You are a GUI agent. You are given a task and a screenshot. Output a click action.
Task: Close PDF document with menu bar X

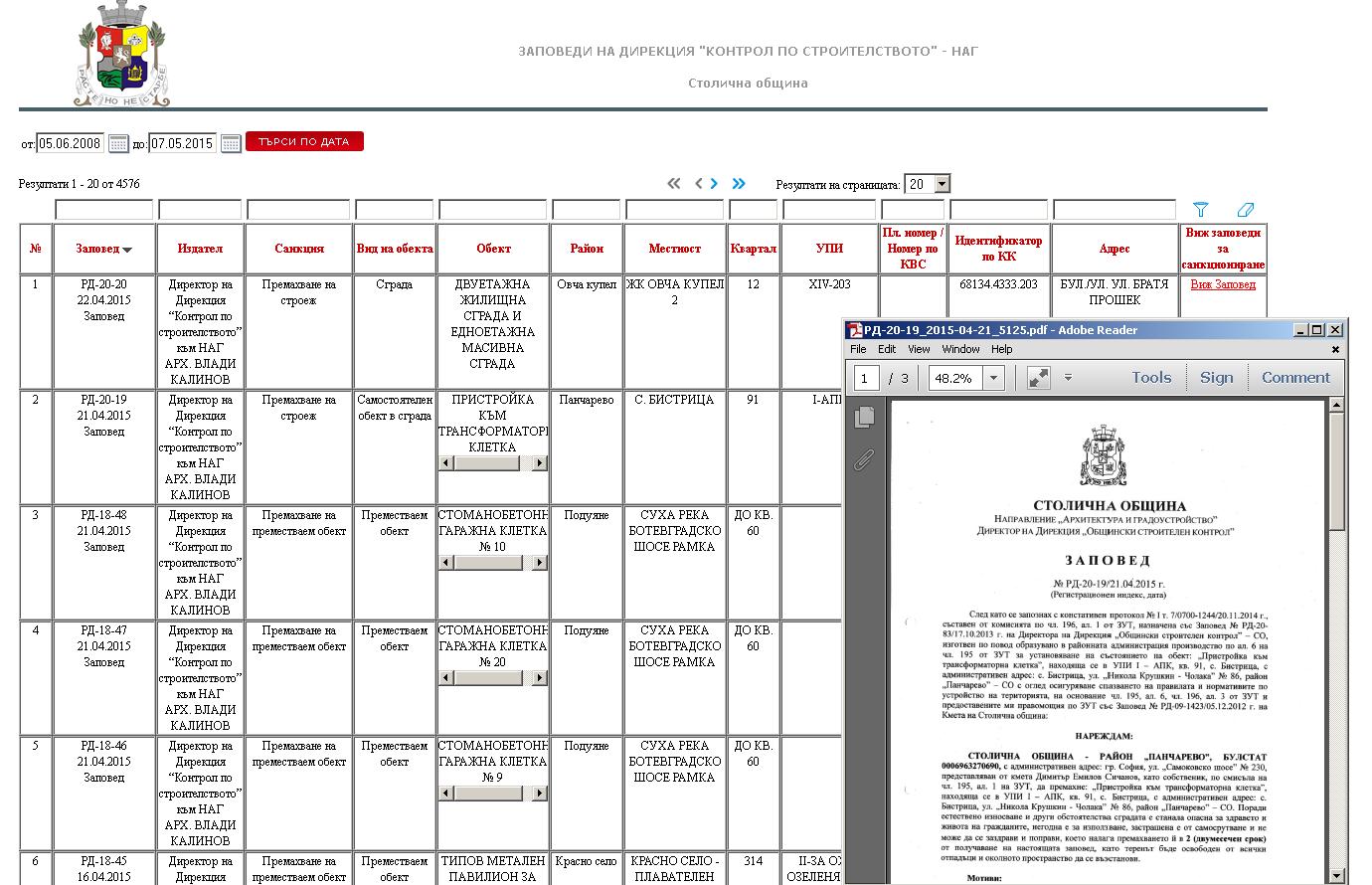tap(1335, 349)
